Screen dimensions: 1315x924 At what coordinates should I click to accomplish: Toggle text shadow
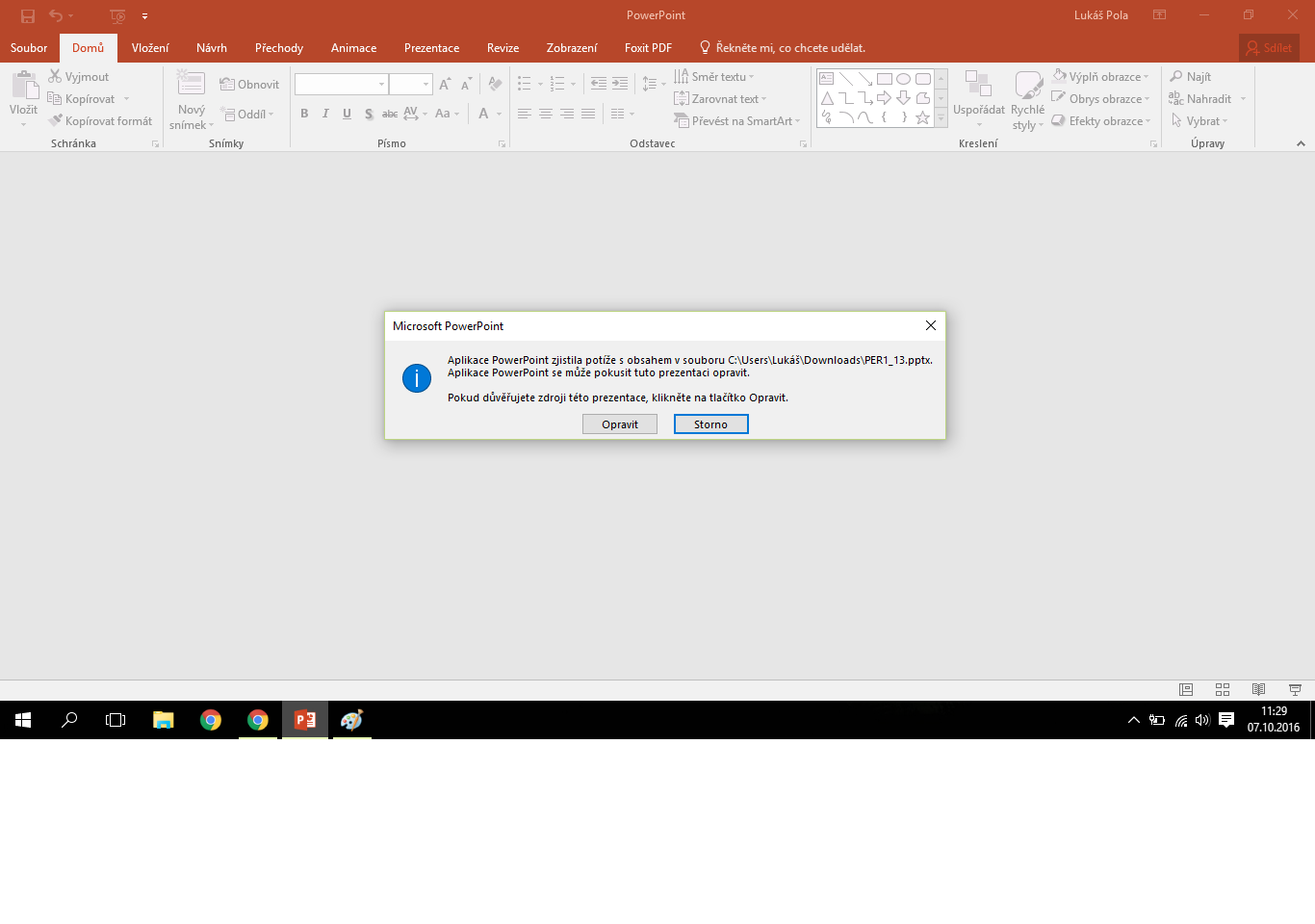[369, 114]
